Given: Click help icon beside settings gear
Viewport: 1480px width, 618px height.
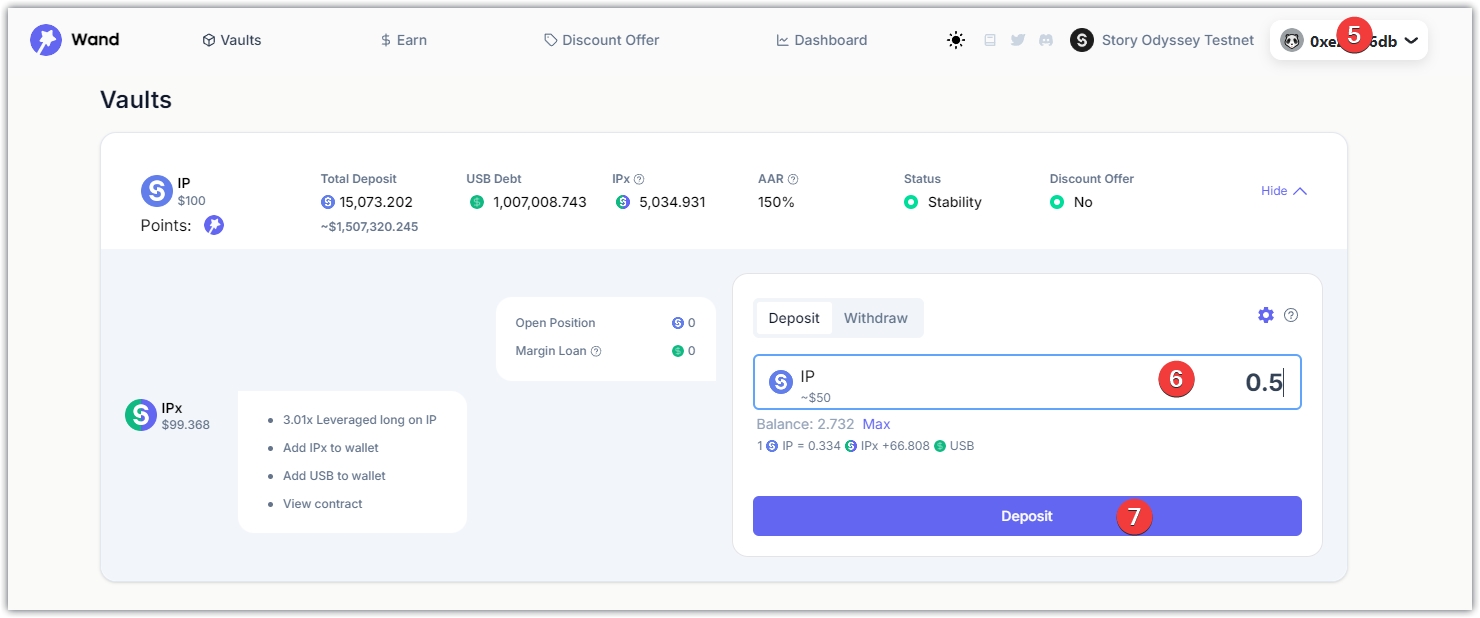Looking at the screenshot, I should (1291, 315).
